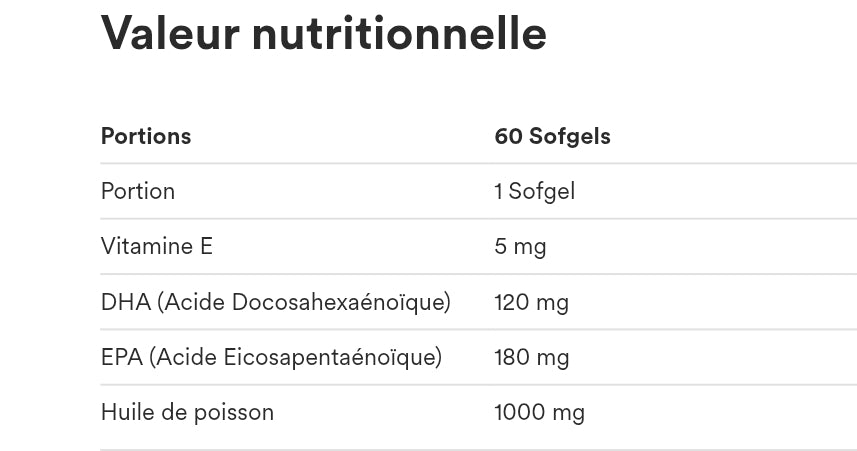This screenshot has width=857, height=451.
Task: Click the 120 mg DHA value
Action: 532,302
